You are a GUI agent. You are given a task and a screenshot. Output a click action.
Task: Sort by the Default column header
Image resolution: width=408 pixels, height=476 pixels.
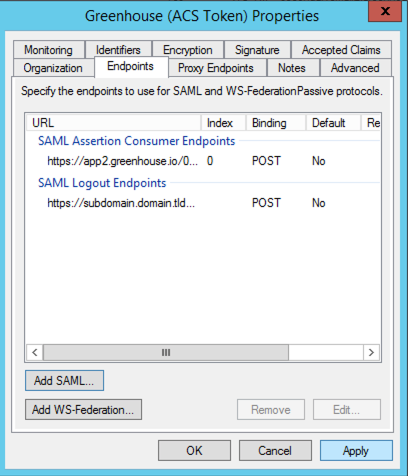tap(333, 123)
